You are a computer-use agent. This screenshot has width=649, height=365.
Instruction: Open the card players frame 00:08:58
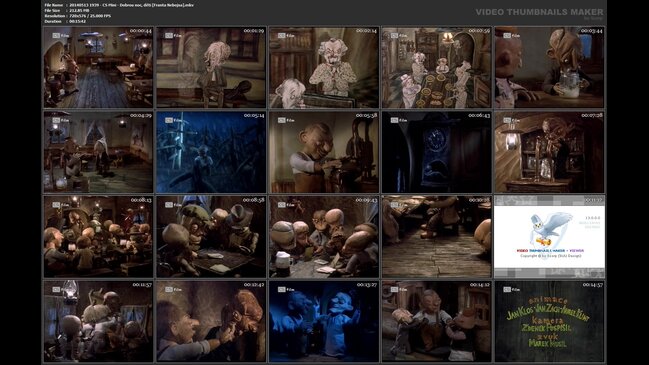pos(211,237)
